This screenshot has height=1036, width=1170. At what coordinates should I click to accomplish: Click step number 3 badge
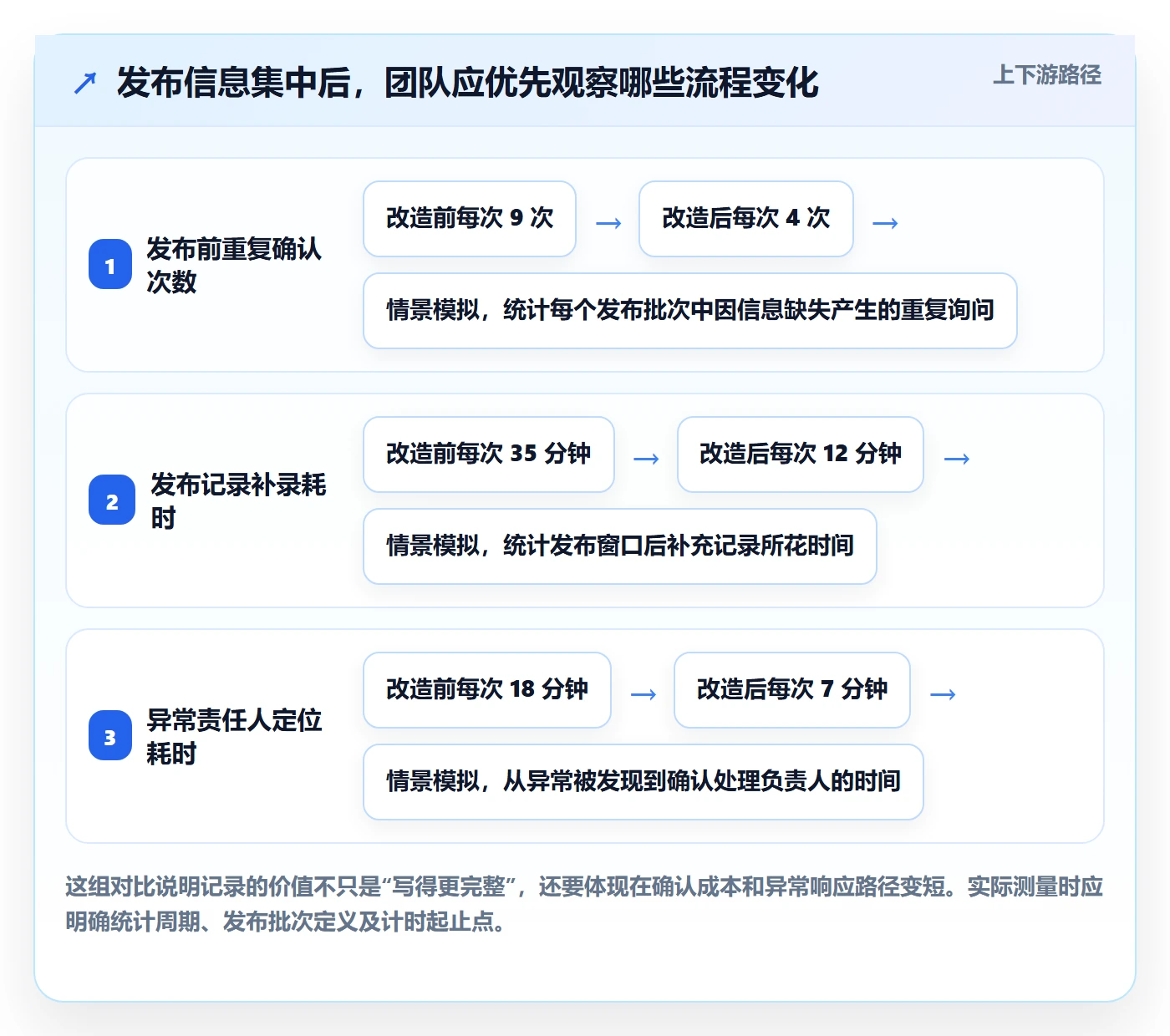pyautogui.click(x=110, y=736)
